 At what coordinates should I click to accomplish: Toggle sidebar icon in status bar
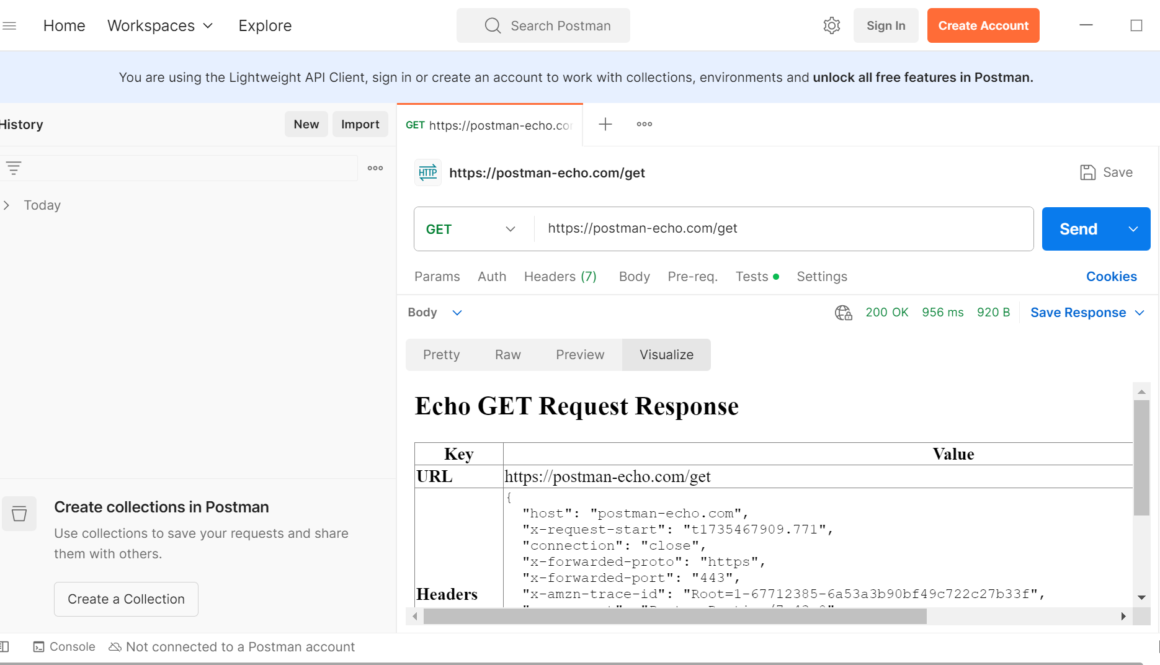coord(4,647)
